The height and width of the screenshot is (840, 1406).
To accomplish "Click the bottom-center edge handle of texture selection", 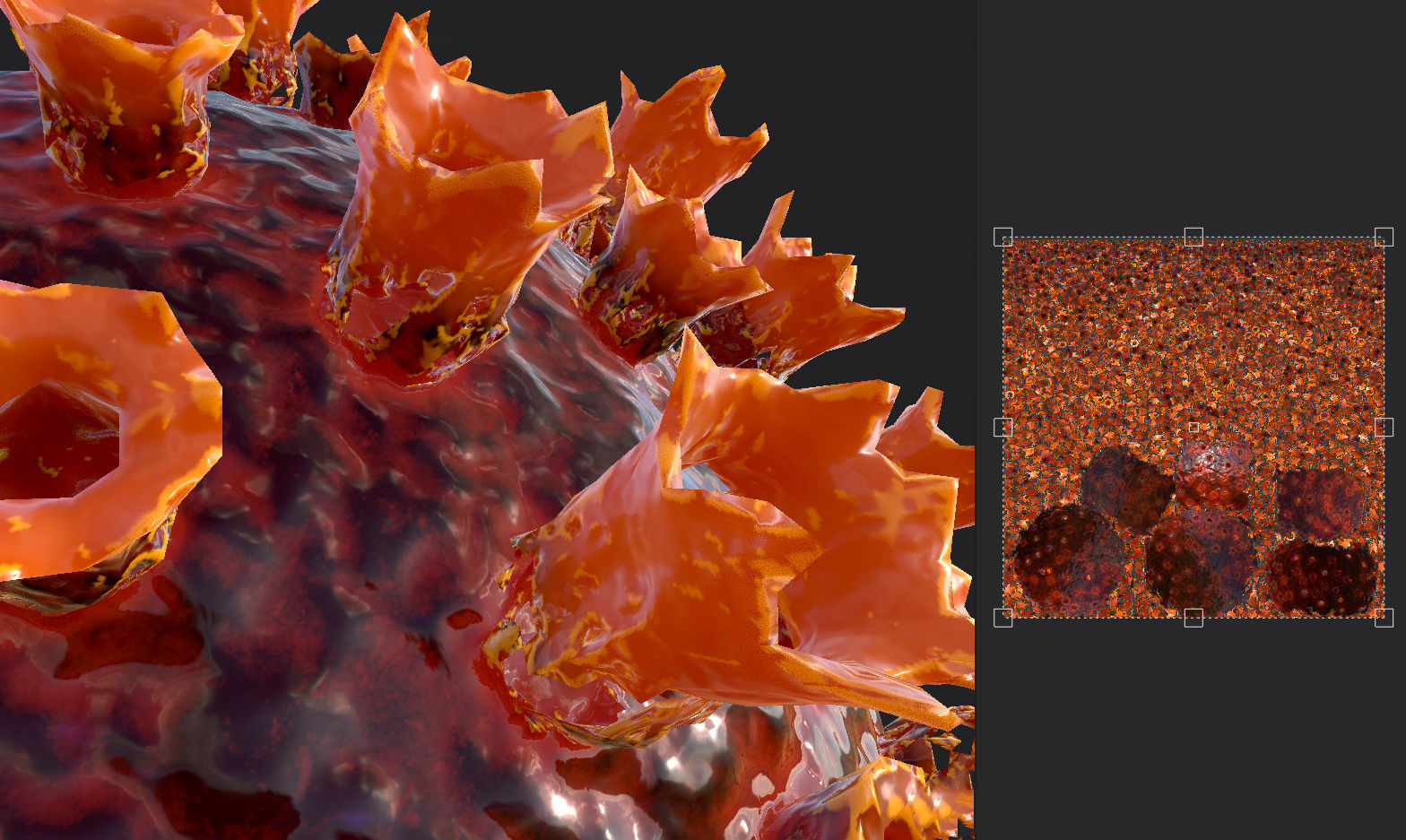I will point(1193,617).
